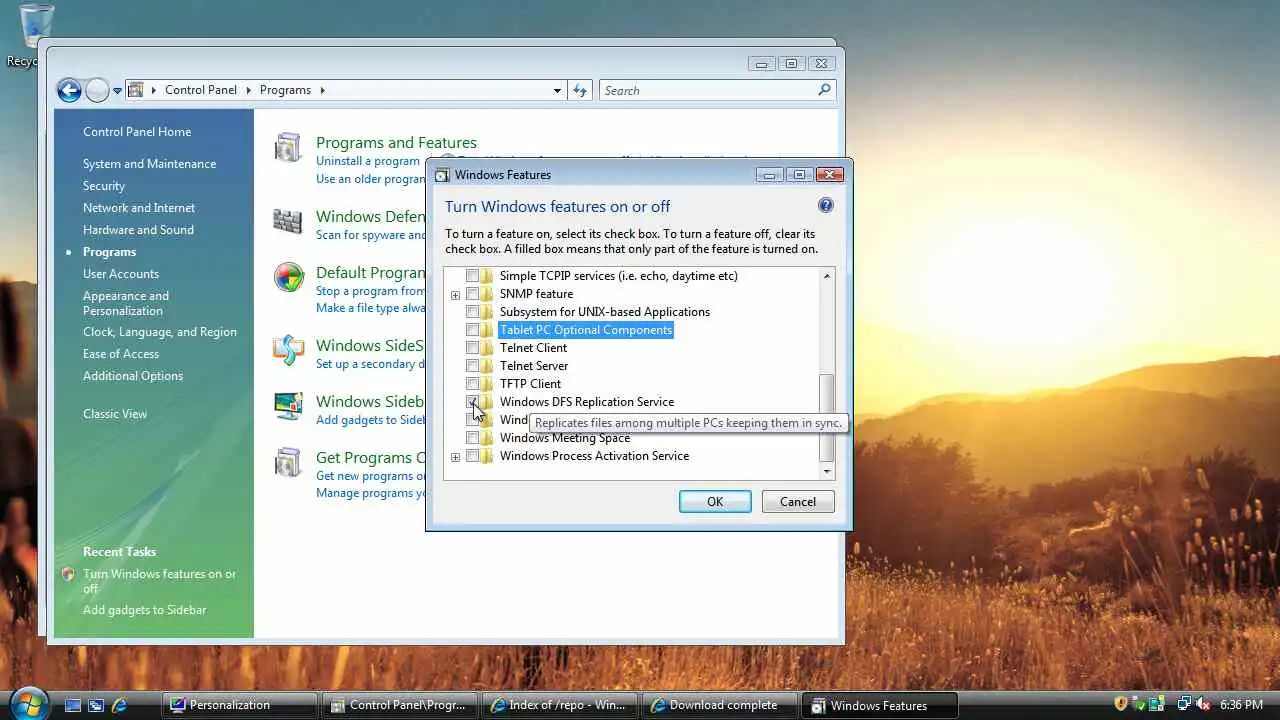Click the Default Programs globe icon
The image size is (1280, 720).
(x=288, y=277)
